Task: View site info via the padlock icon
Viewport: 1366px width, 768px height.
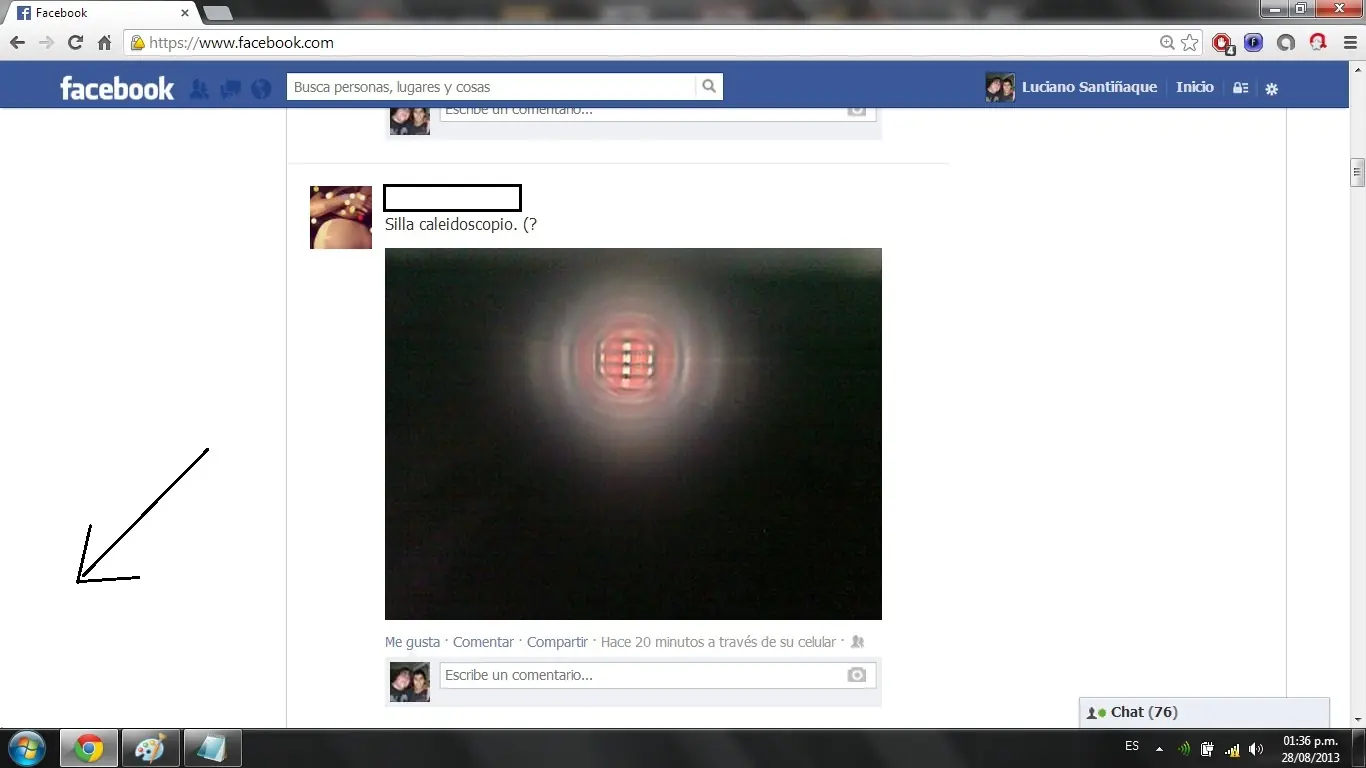Action: tap(138, 43)
